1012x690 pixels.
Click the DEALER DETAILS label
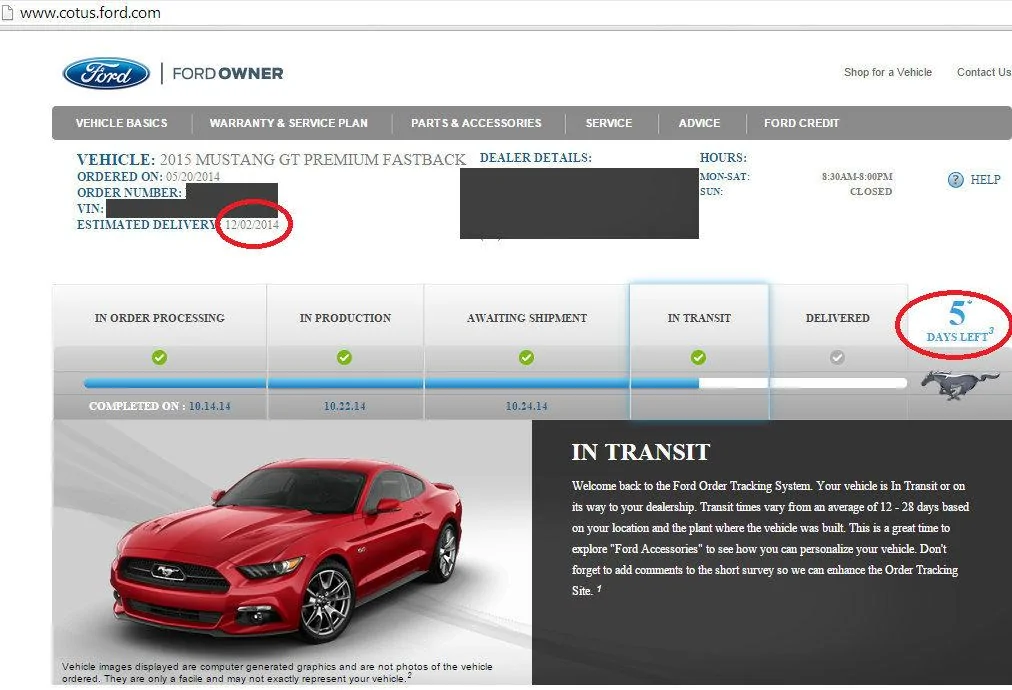(x=536, y=158)
